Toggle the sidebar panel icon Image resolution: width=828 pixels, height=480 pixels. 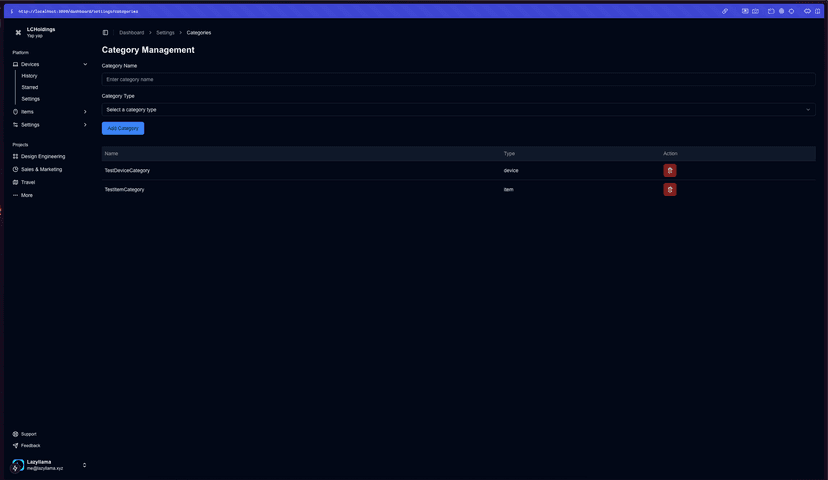(x=106, y=33)
